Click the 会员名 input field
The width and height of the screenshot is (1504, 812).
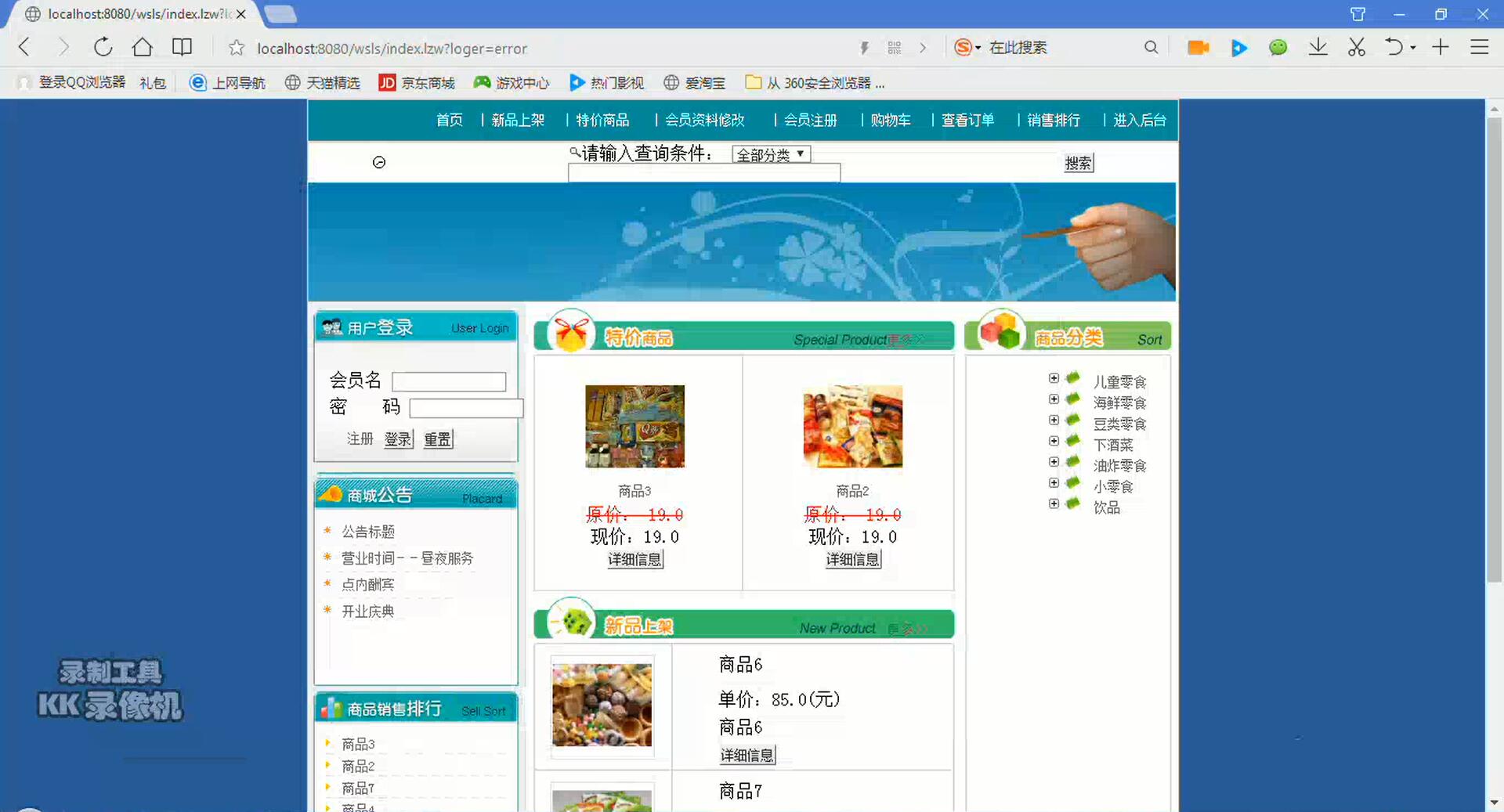point(449,381)
